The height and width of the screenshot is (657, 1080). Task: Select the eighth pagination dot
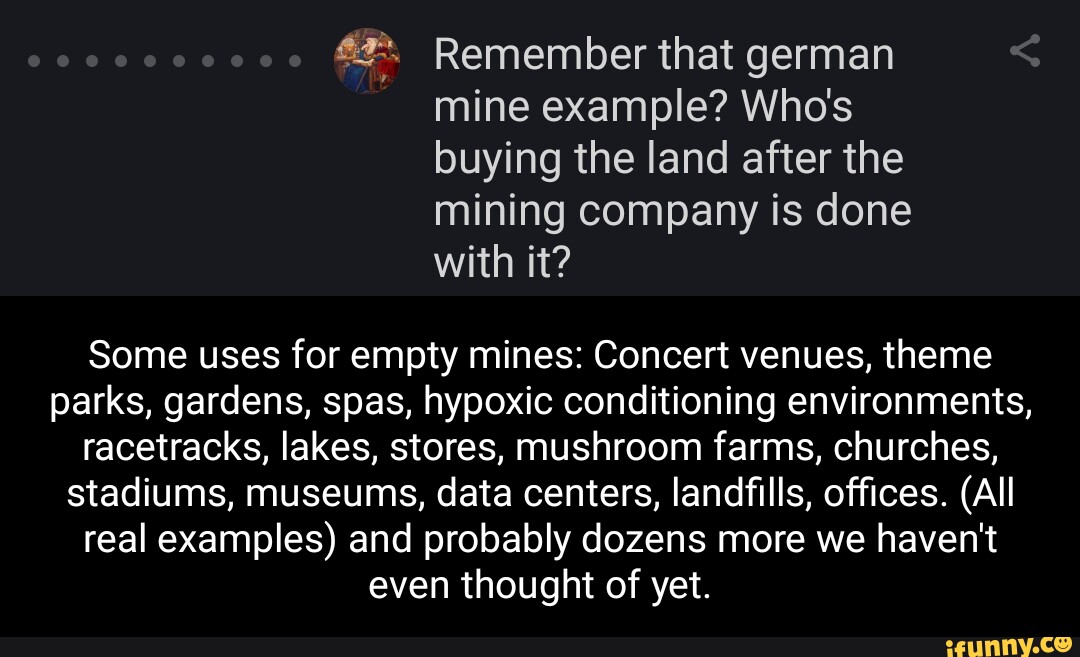point(237,60)
